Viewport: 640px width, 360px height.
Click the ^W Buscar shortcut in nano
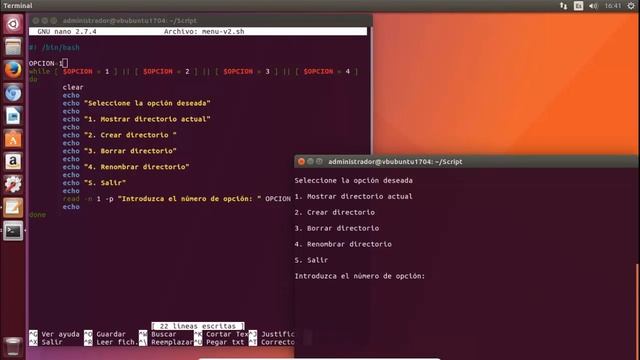point(158,334)
